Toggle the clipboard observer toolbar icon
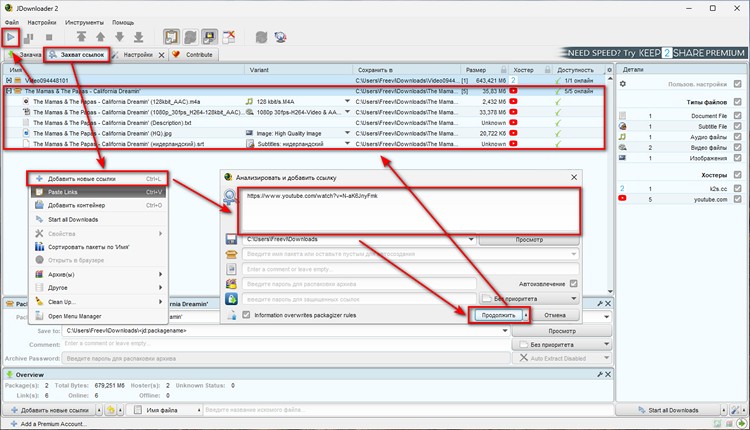 (x=171, y=37)
